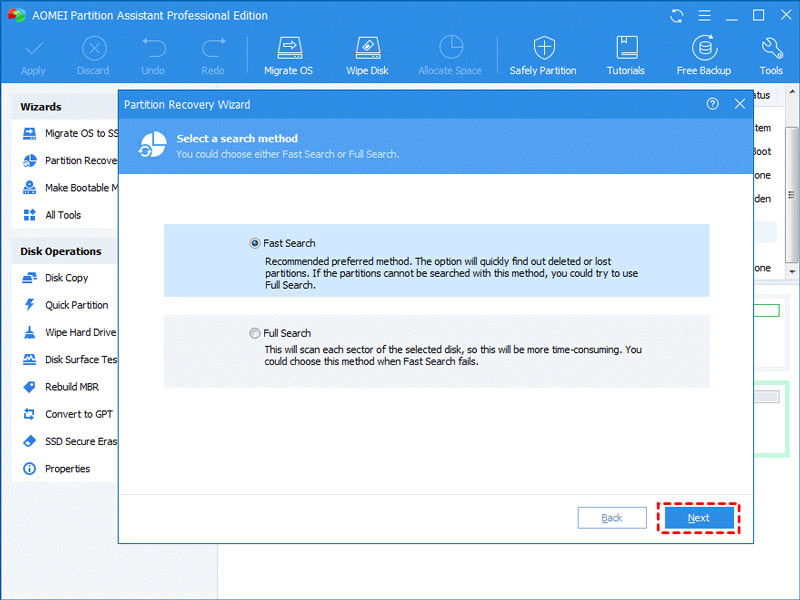Click the Full Search description text
The width and height of the screenshot is (800, 600).
[453, 356]
